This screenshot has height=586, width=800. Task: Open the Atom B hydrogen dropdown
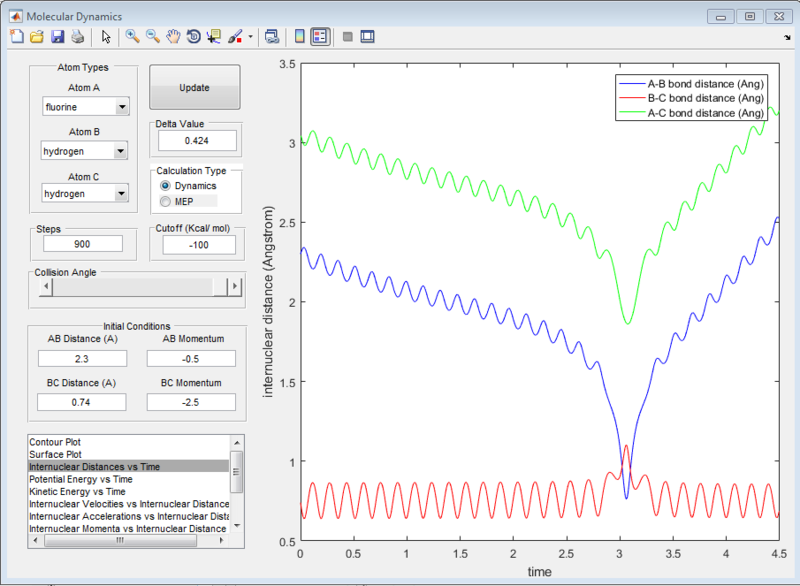click(x=85, y=151)
